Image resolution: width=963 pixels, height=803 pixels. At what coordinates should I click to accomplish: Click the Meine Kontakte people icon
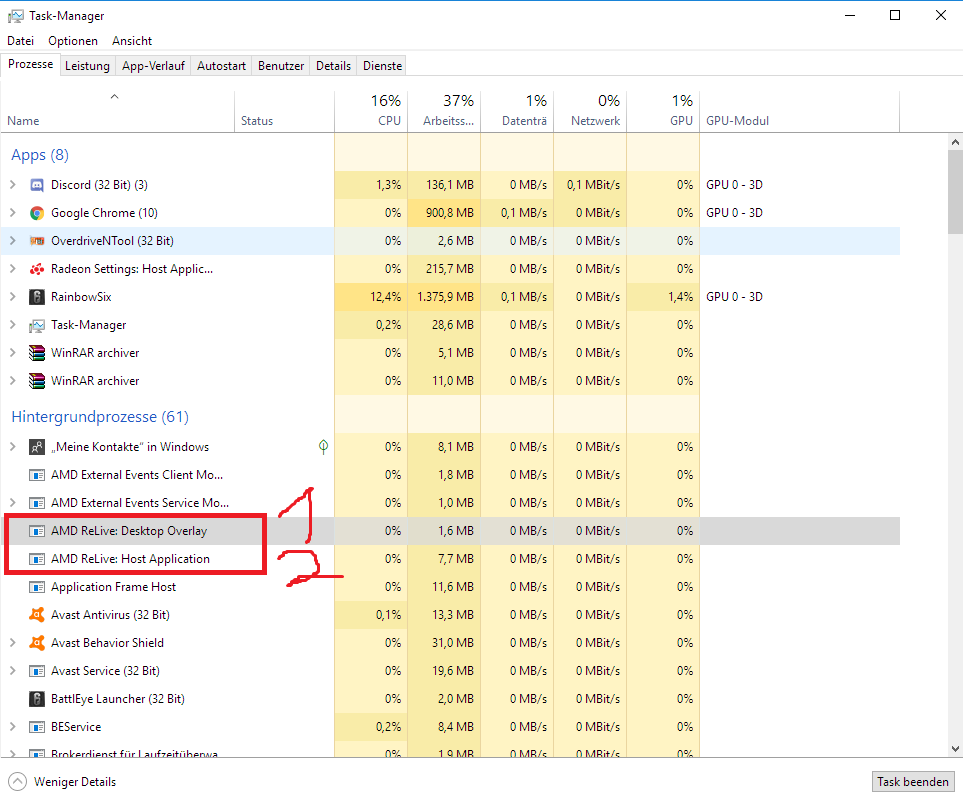point(37,447)
